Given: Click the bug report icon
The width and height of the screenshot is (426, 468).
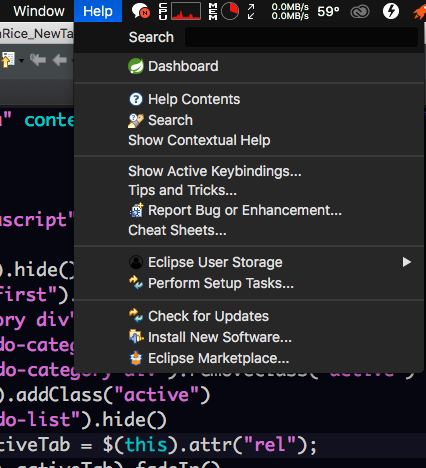Looking at the screenshot, I should click(136, 210).
